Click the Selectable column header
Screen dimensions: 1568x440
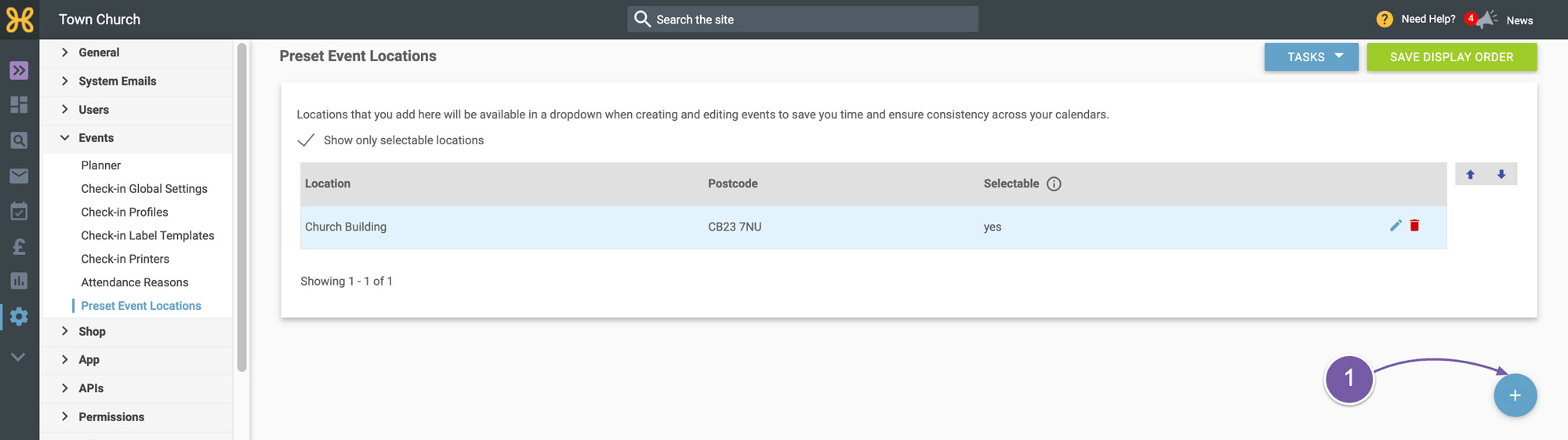click(x=1011, y=184)
